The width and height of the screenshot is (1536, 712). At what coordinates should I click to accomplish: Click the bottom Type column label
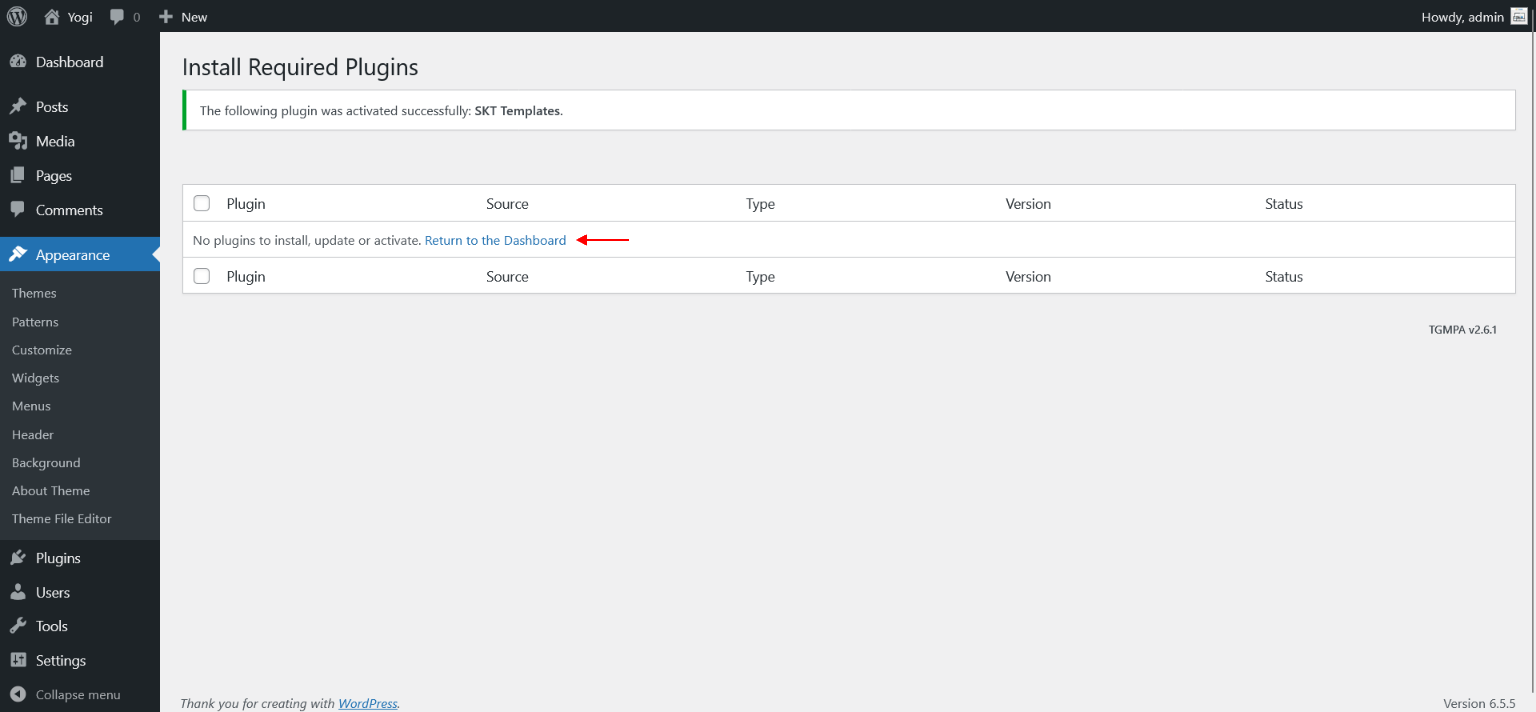point(760,276)
